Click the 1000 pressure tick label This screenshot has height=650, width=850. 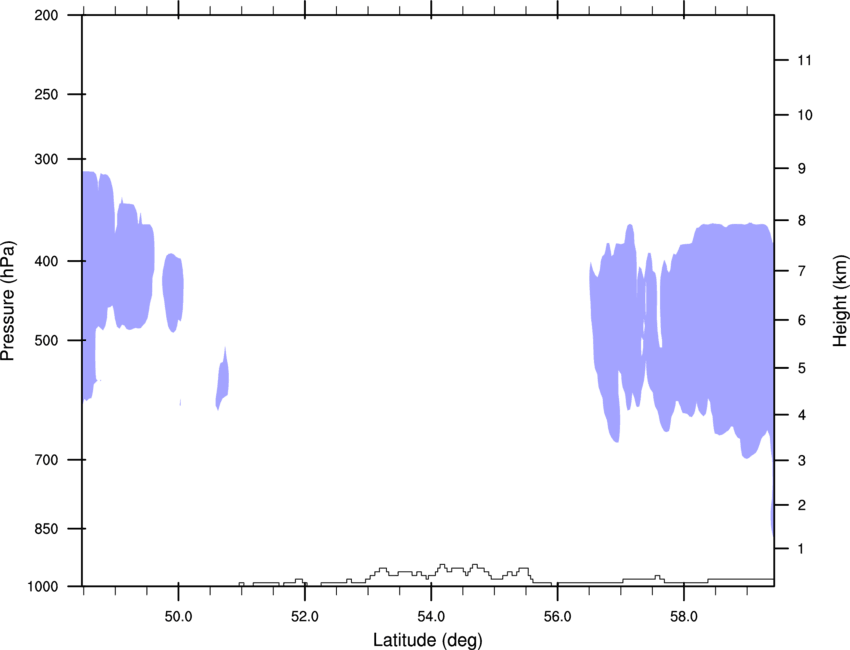[x=43, y=587]
